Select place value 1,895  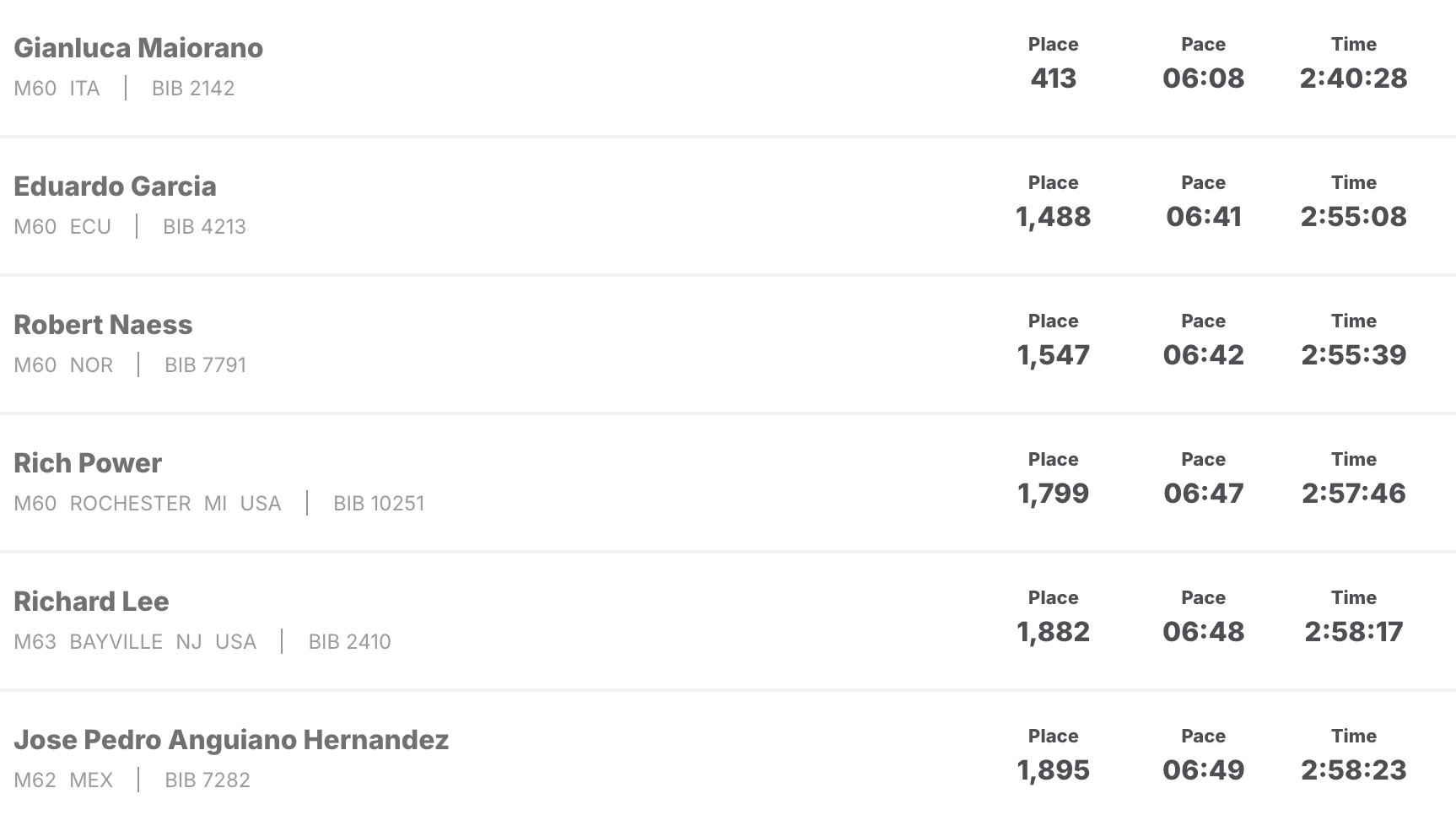pos(1054,770)
